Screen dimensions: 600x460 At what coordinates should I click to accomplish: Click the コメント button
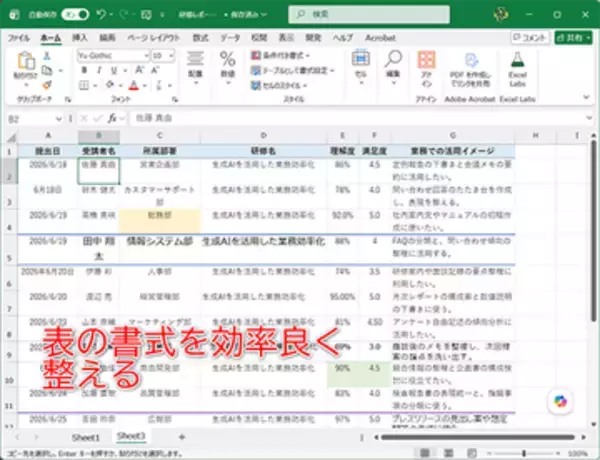530,38
